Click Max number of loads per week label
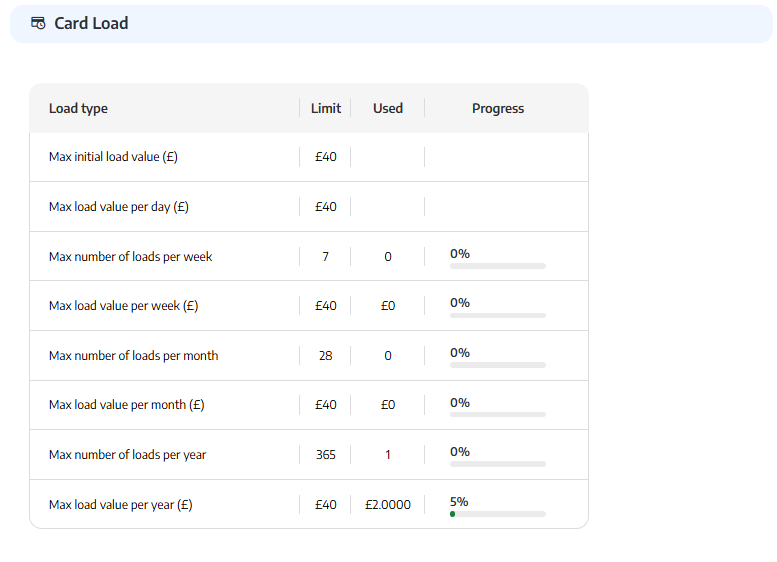777x562 pixels. [130, 256]
